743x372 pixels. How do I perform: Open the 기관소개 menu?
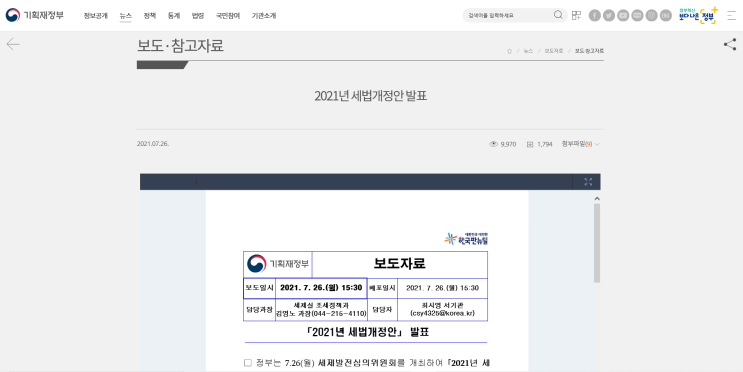click(x=264, y=16)
